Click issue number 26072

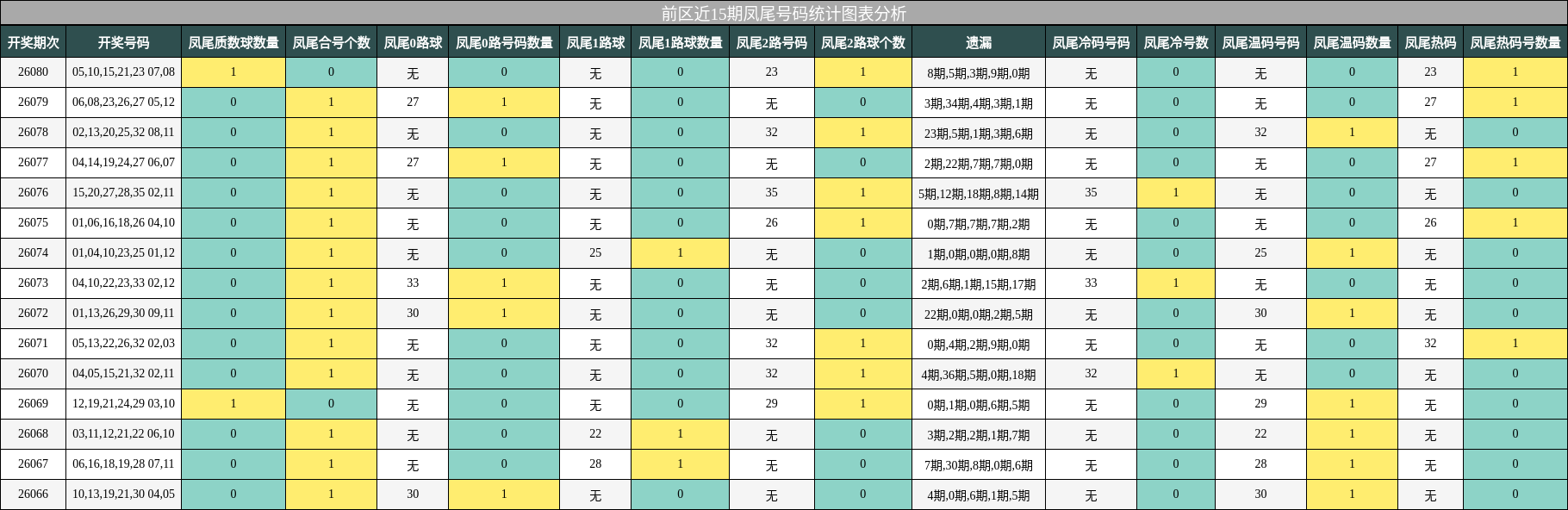[33, 314]
